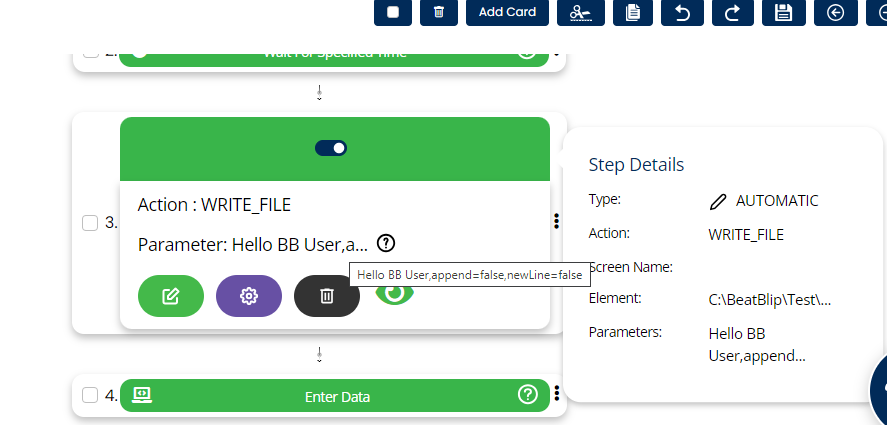Viewport: 887px width, 425px height.
Task: Check the checkbox for step 3
Action: point(90,223)
